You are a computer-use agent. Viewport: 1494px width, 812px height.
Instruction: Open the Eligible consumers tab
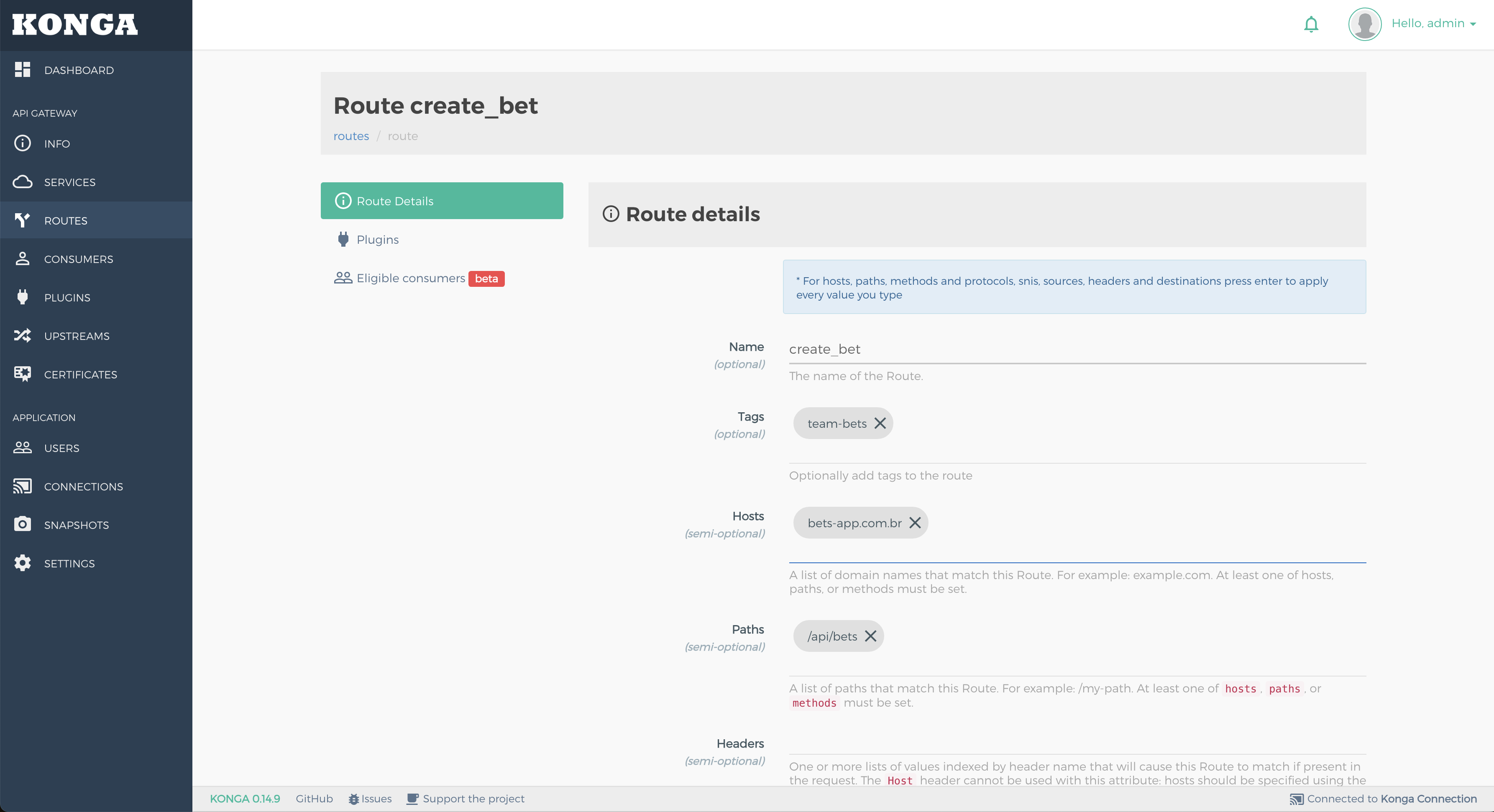pos(411,278)
